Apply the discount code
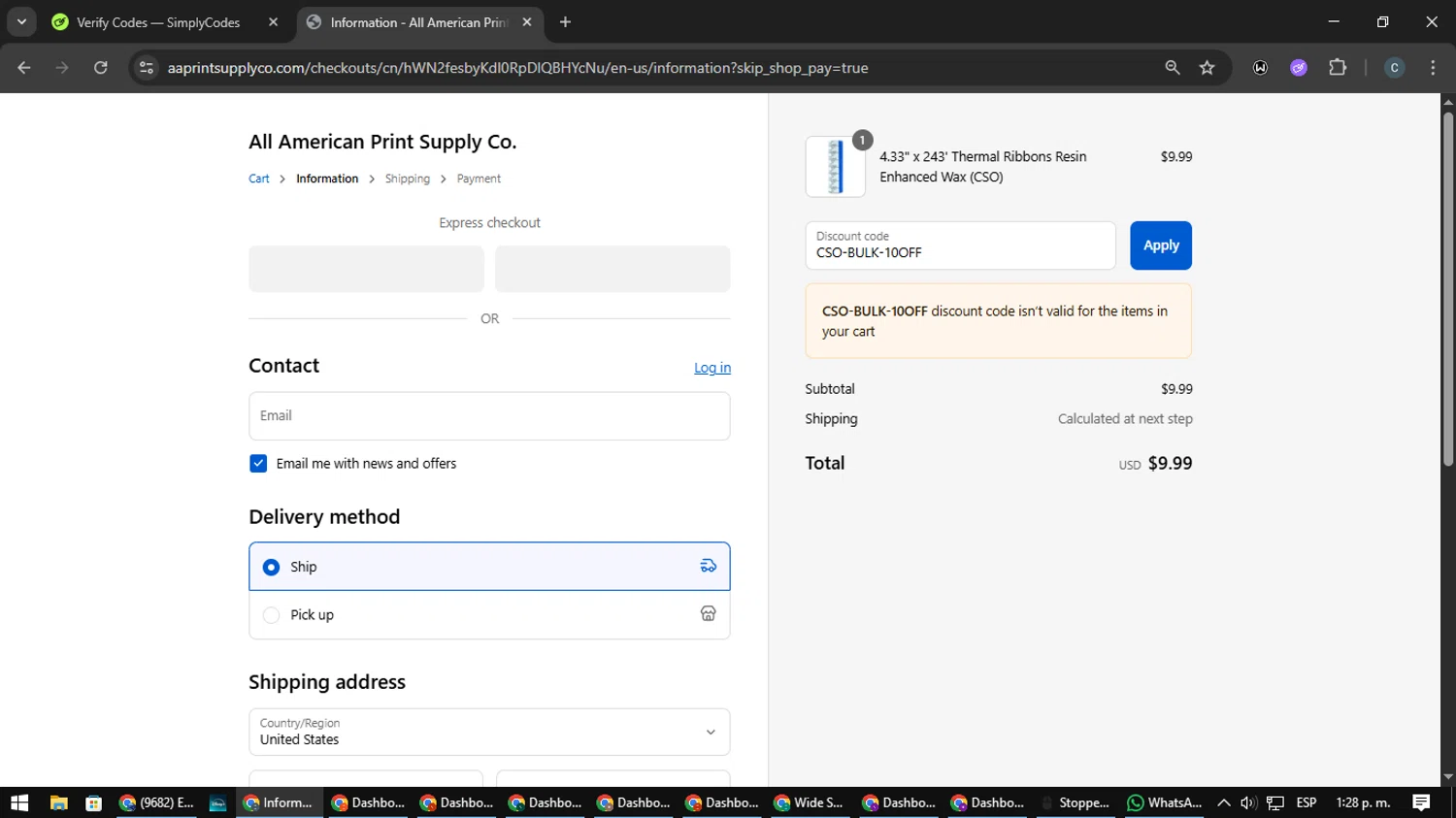Viewport: 1456px width, 818px height. pyautogui.click(x=1161, y=245)
